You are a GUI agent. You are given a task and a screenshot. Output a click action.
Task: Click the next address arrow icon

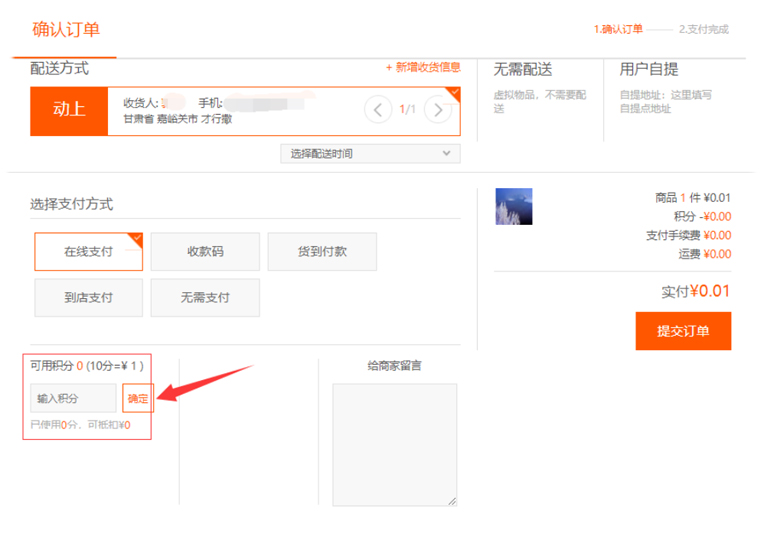coord(437,109)
